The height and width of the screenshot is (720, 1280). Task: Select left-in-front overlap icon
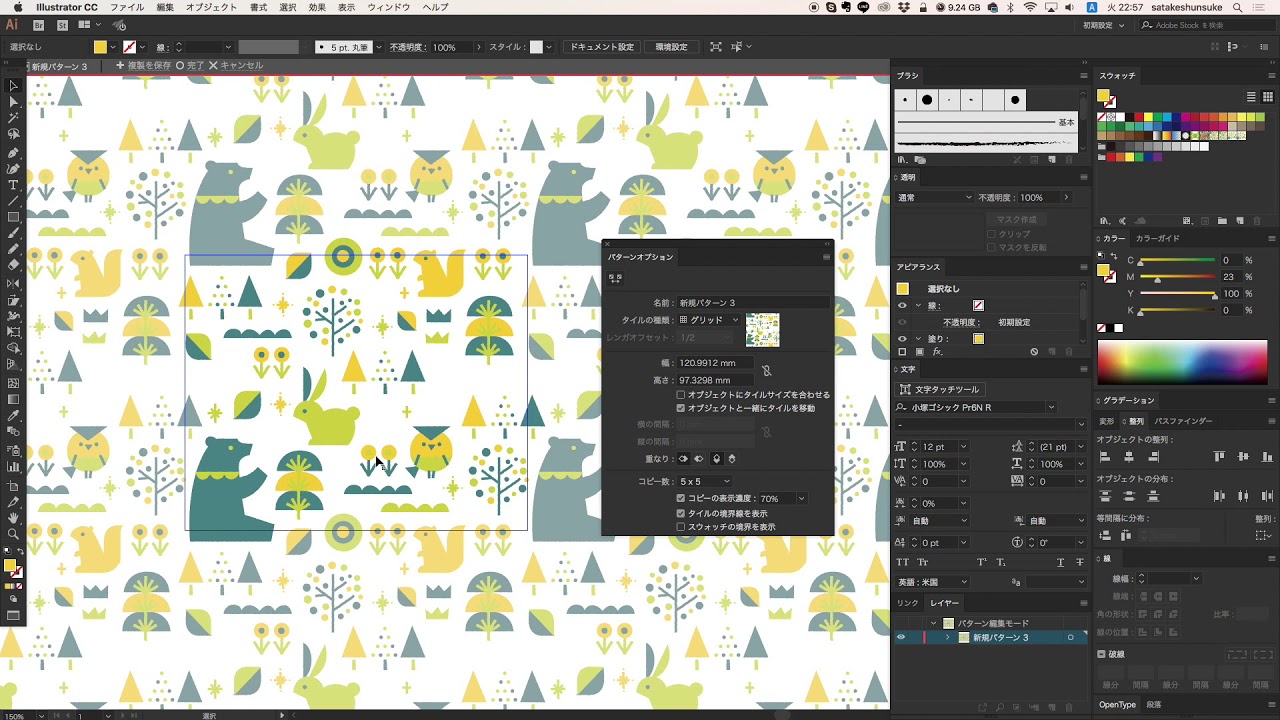click(684, 459)
